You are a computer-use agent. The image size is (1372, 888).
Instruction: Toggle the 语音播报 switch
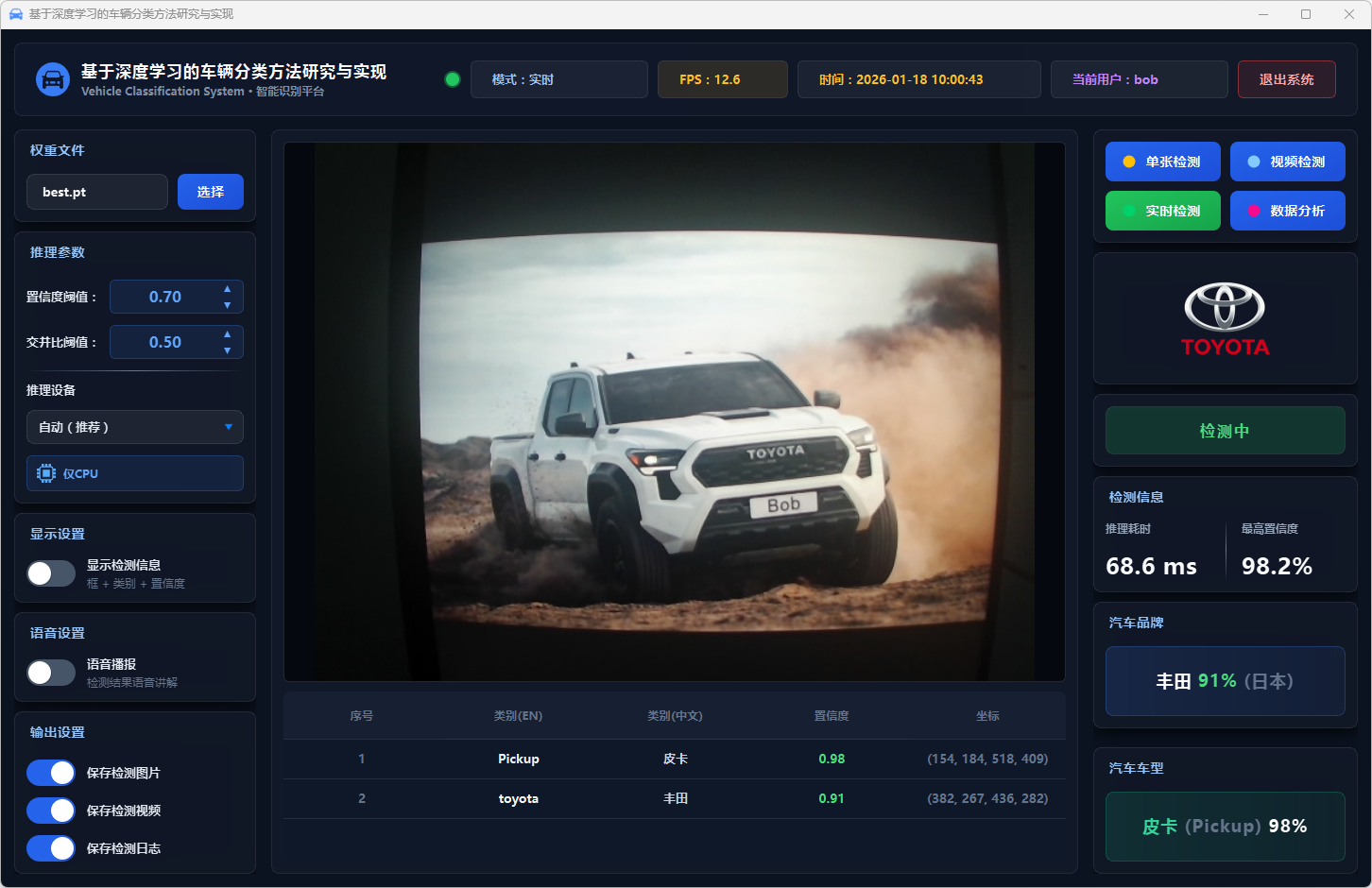(51, 673)
